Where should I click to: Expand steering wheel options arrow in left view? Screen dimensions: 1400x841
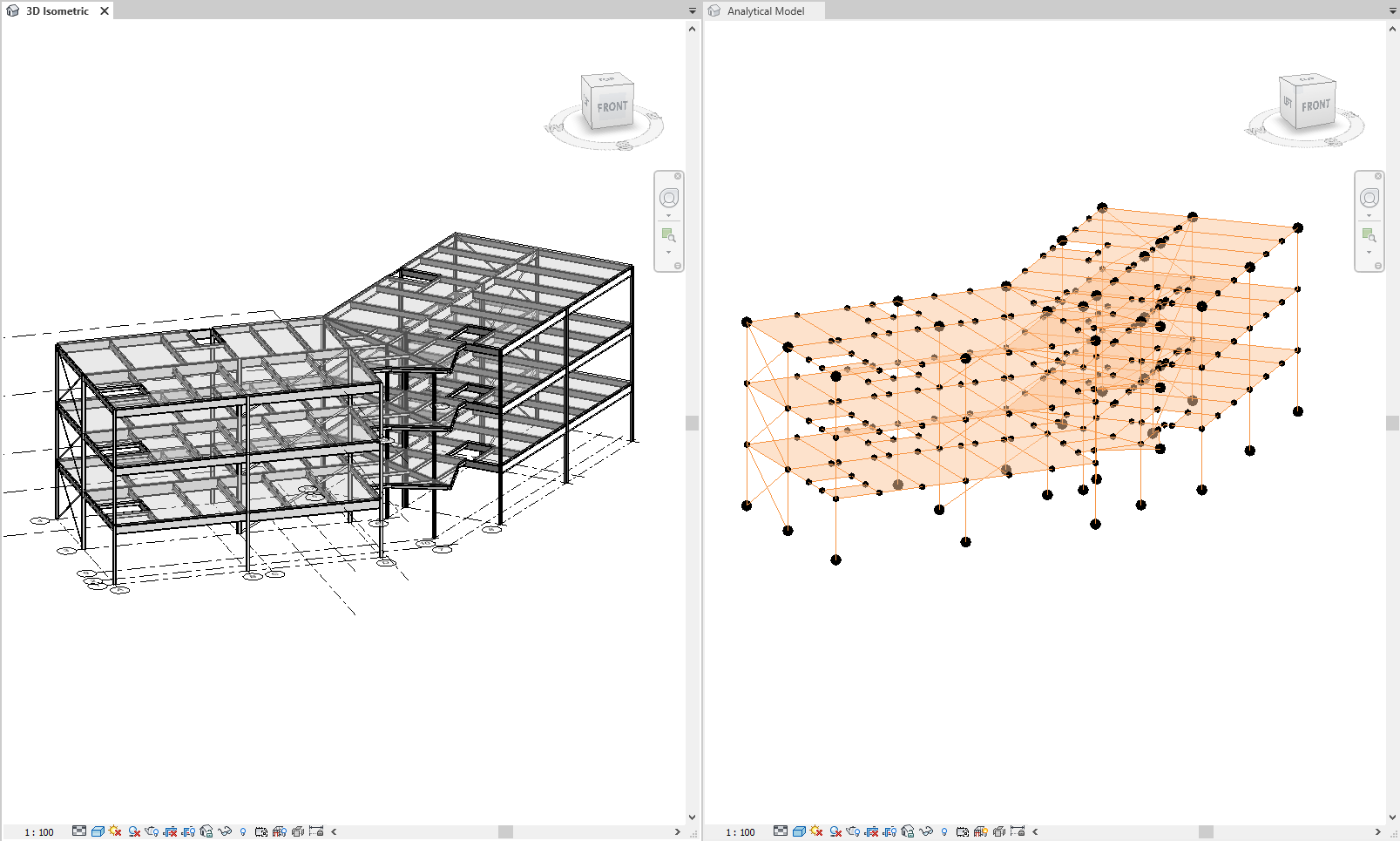[x=668, y=216]
